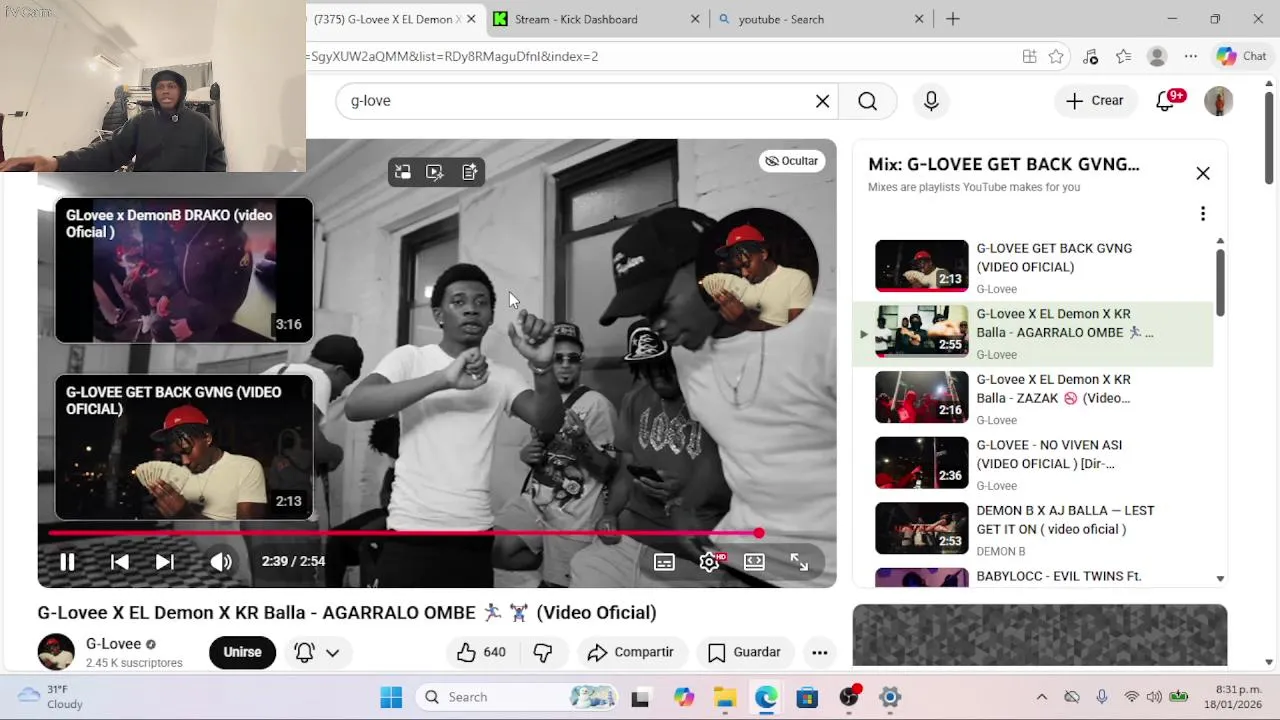This screenshot has width=1280, height=720.
Task: Open File Explorer from the taskbar
Action: tap(725, 697)
